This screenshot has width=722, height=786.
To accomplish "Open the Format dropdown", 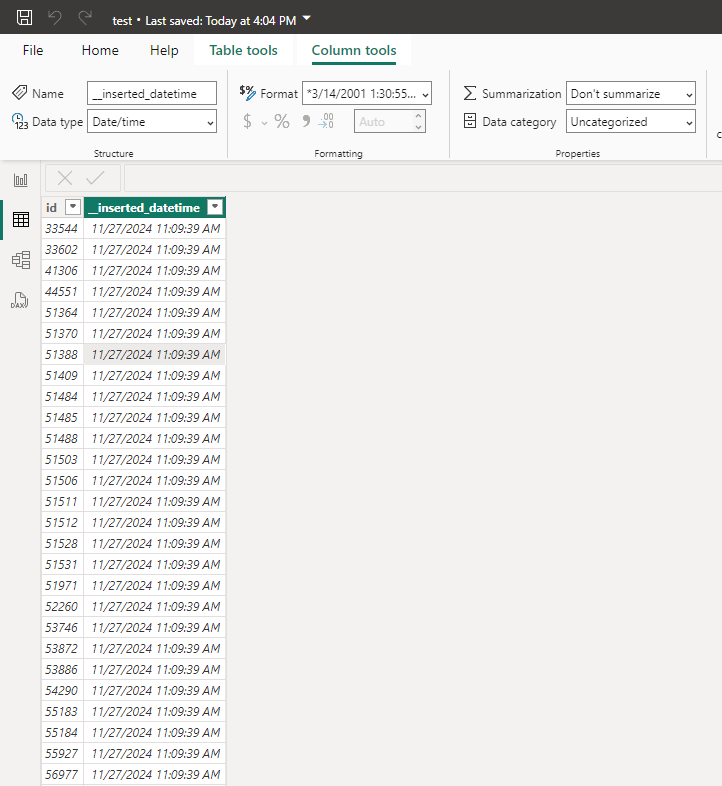I will [367, 93].
